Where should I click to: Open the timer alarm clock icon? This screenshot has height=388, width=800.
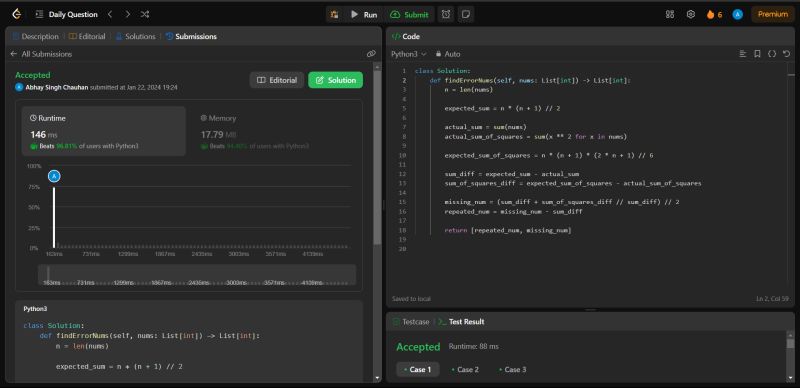click(446, 14)
